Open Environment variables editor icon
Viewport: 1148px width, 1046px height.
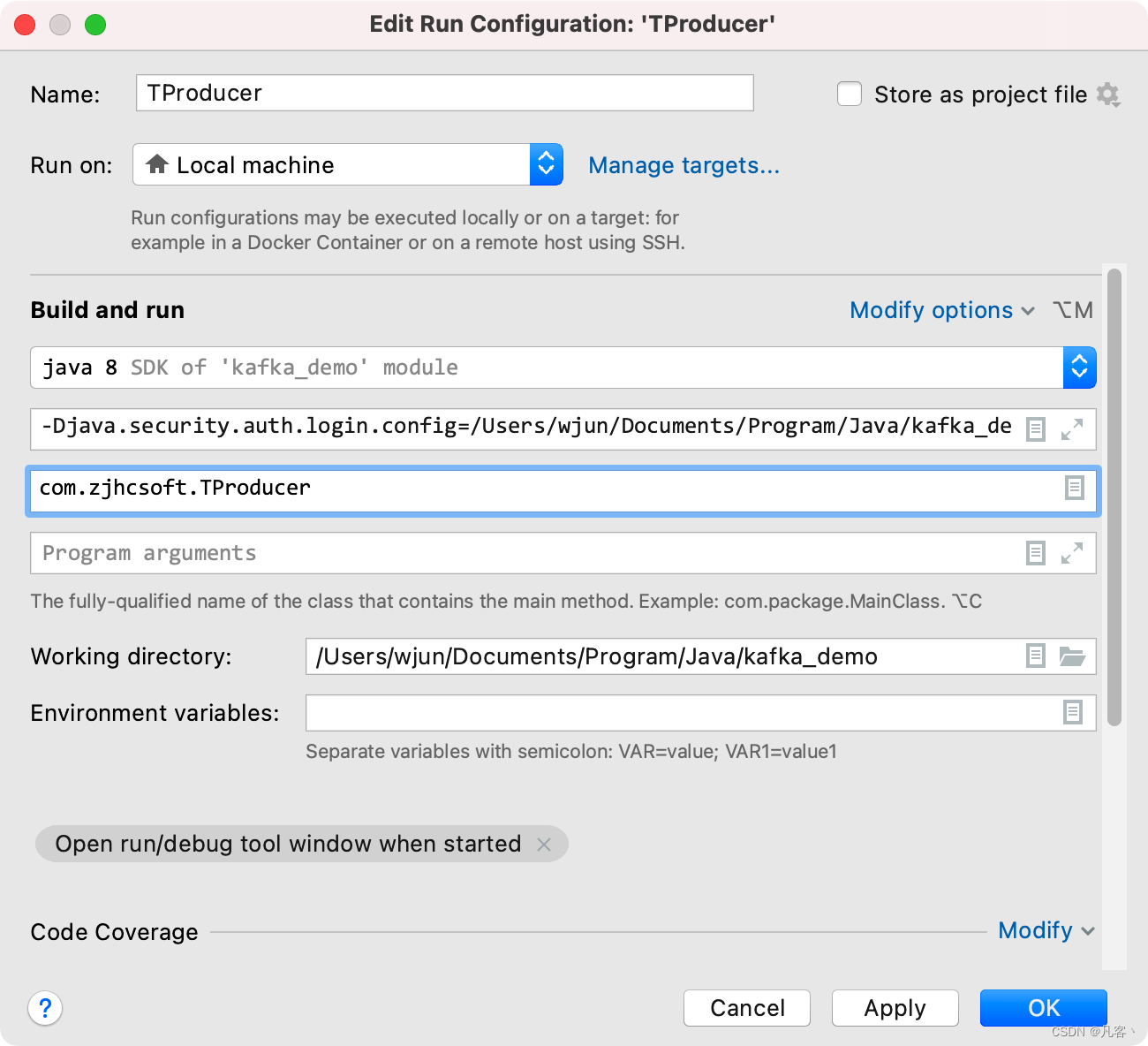(1073, 712)
